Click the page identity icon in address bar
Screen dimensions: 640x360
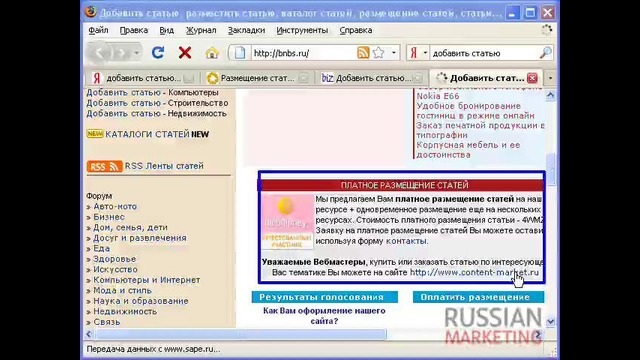coord(240,53)
